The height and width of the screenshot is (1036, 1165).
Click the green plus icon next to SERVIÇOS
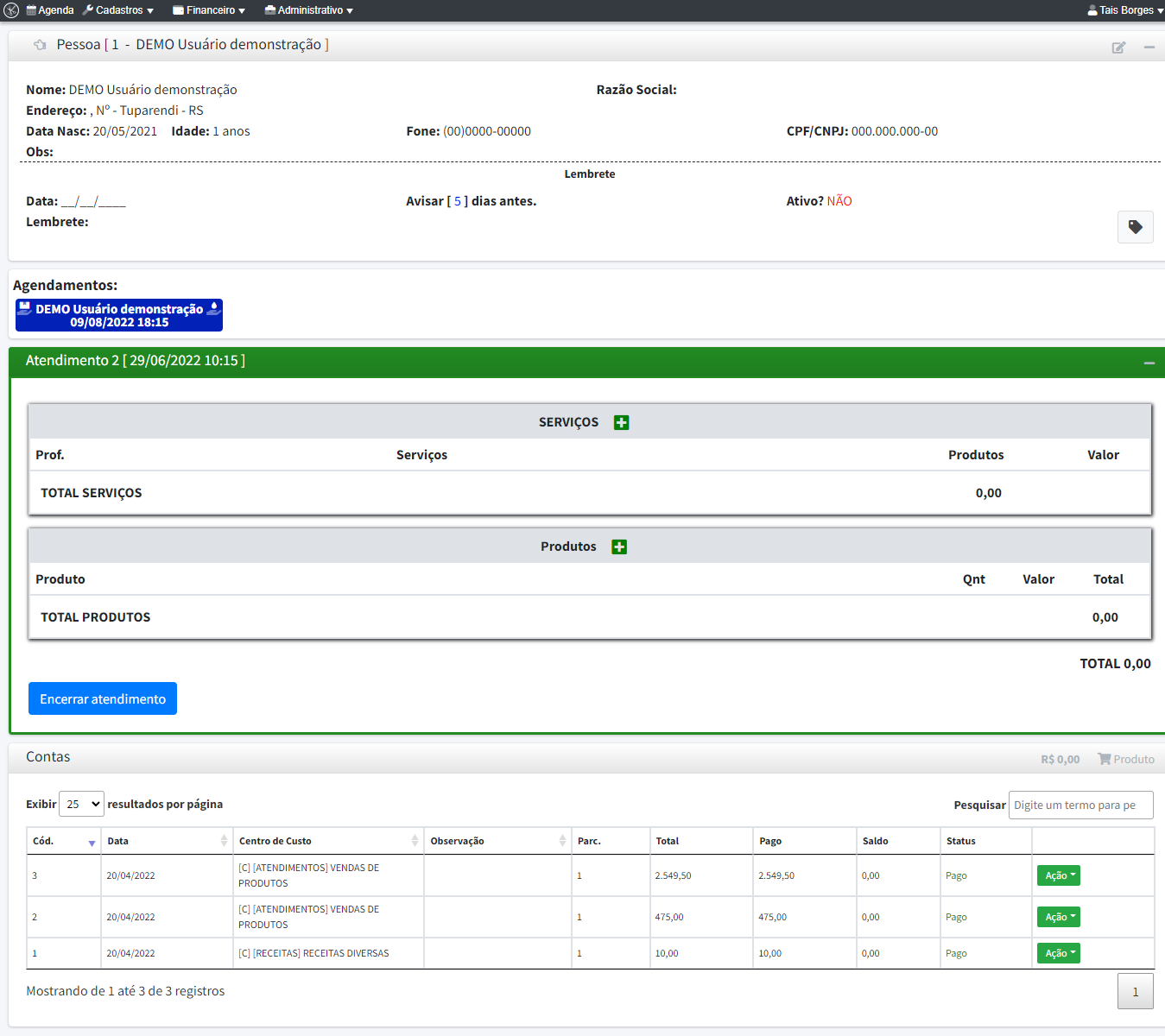621,422
